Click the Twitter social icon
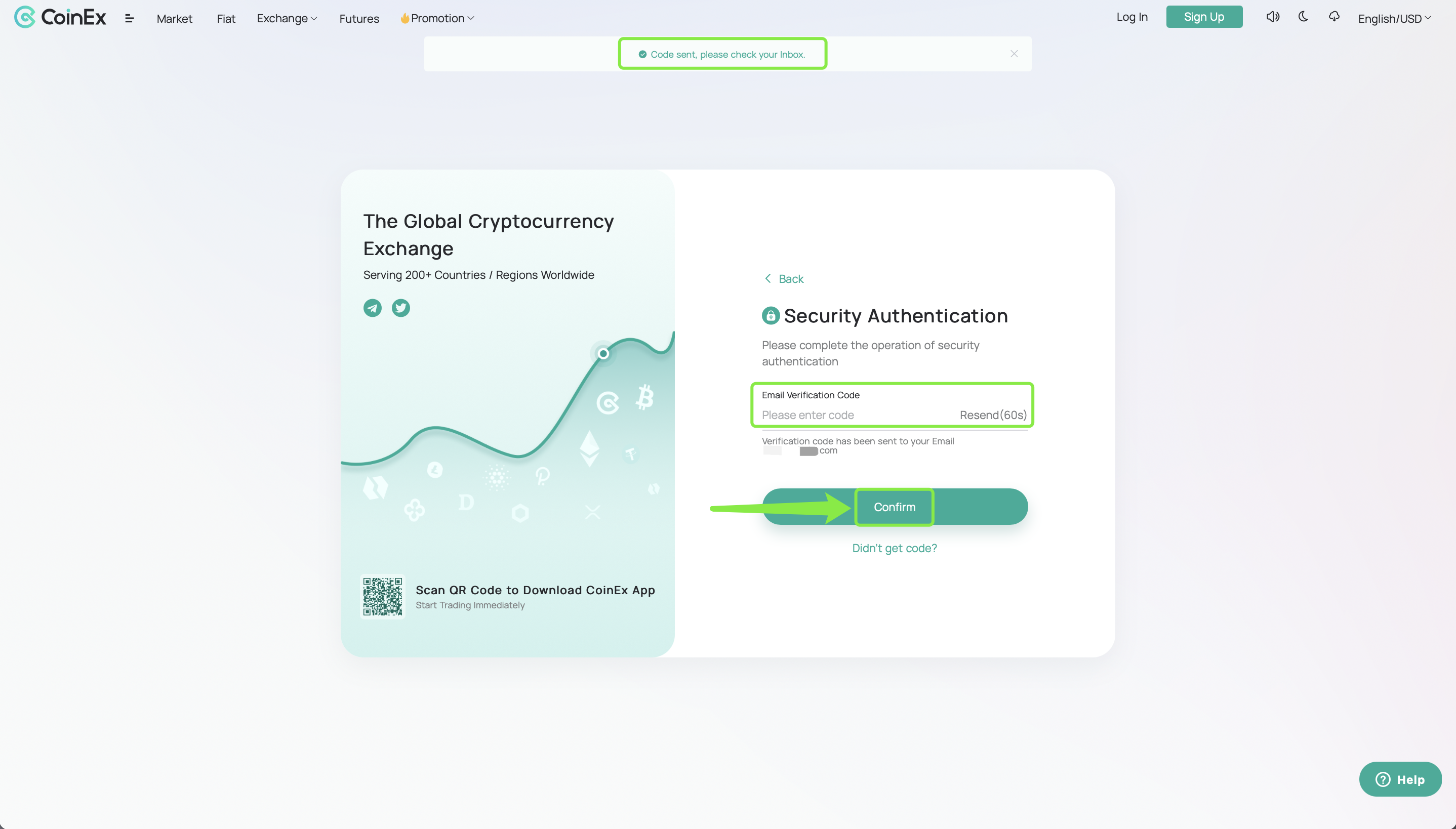The image size is (1456, 829). coord(401,308)
